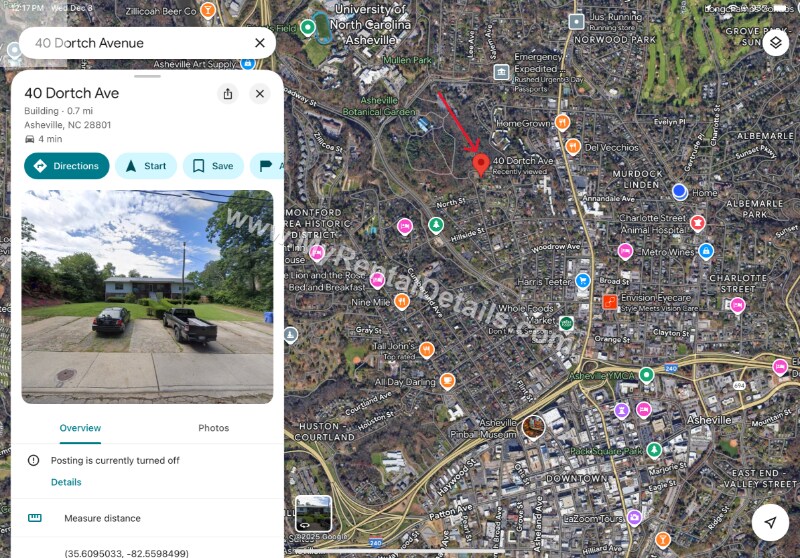Screen dimensions: 800x558
Task: Clear the 40 Dortch Avenue search
Action: click(x=260, y=43)
